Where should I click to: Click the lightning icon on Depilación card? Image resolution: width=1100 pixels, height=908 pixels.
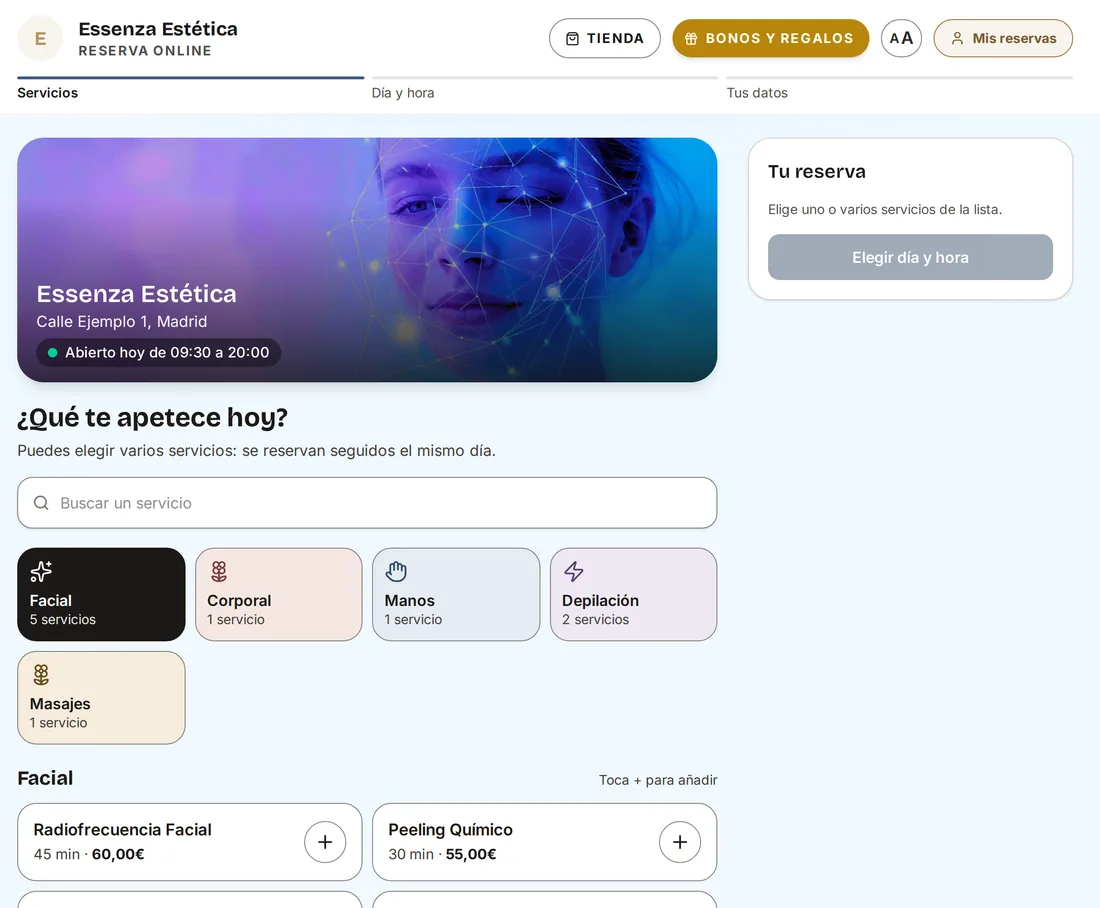574,571
